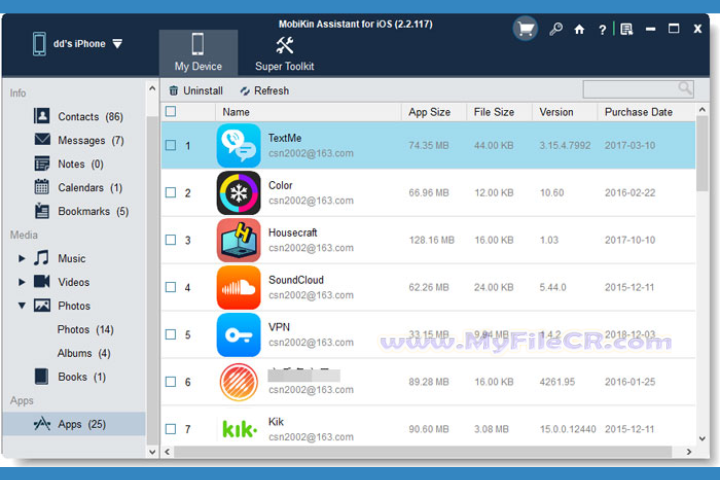This screenshot has width=720, height=480.
Task: Check the Housecraft row checkbox
Action: tap(170, 240)
